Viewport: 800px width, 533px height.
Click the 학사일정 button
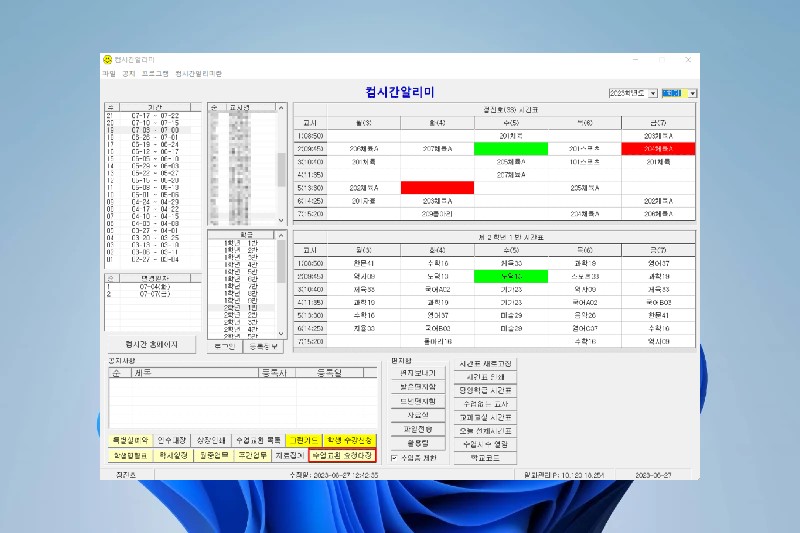click(173, 455)
